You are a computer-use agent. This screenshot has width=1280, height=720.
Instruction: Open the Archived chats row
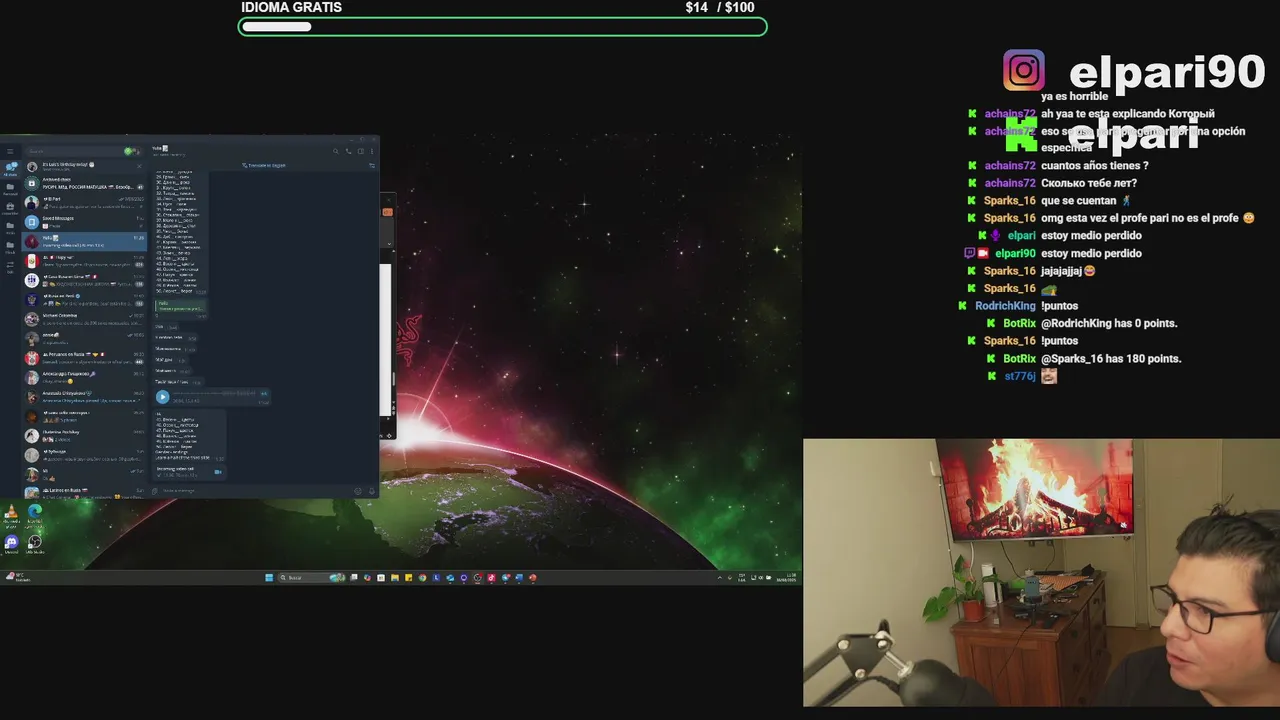tap(83, 183)
